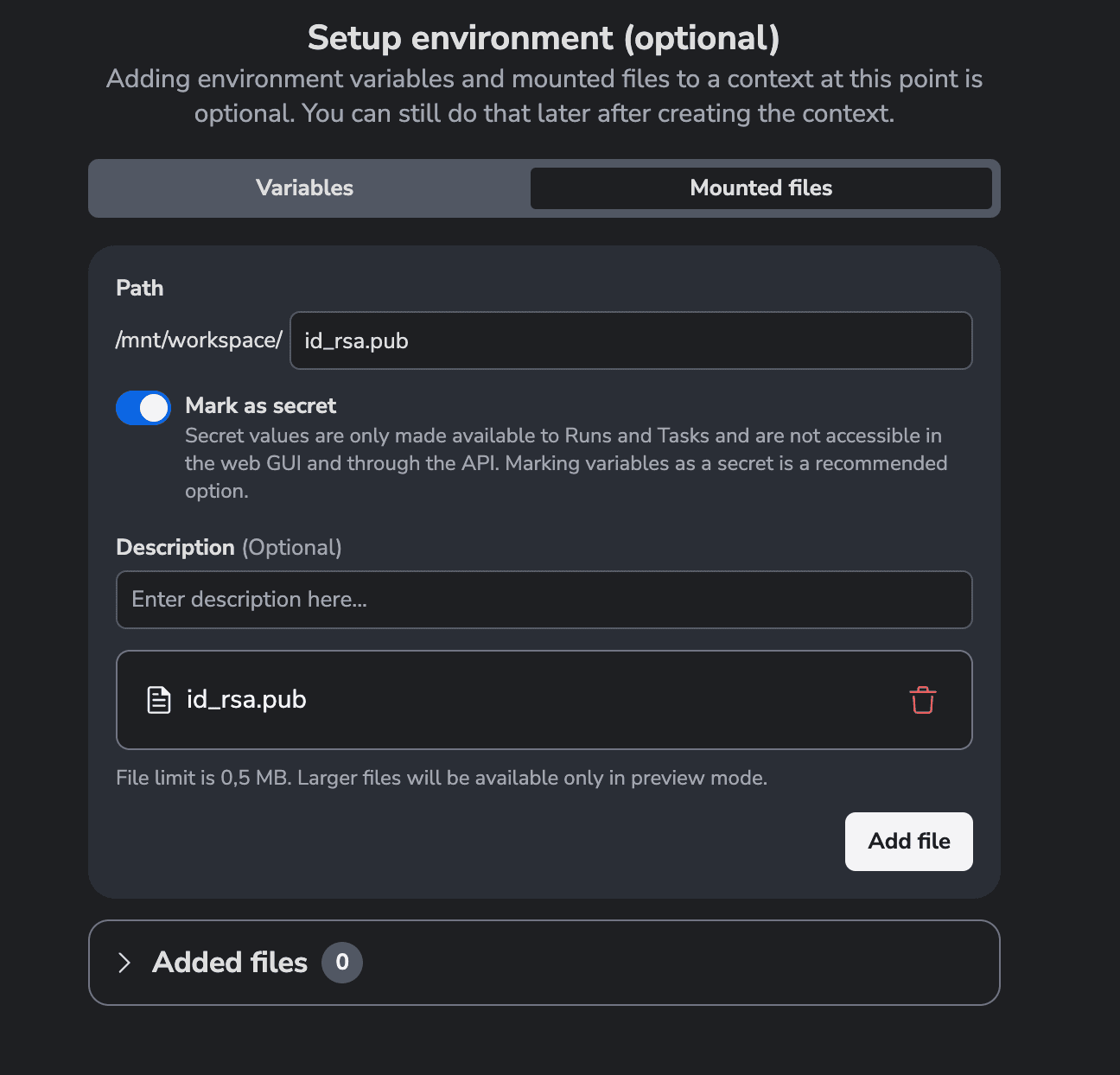The width and height of the screenshot is (1120, 1075).
Task: Click the secret values explanation paragraph
Action: (x=565, y=463)
